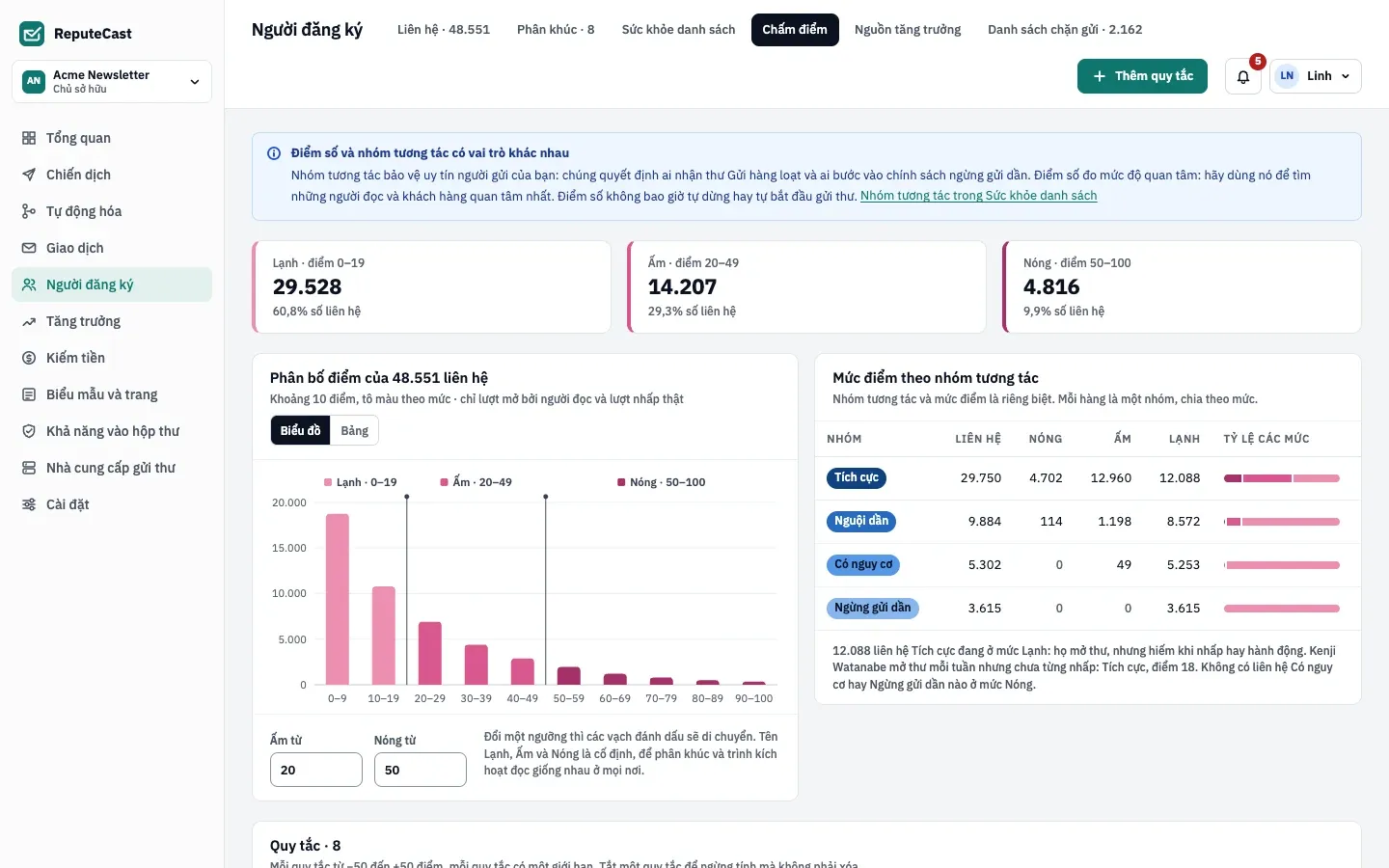Toggle Ấm · 20–49 legend series
The image size is (1389, 868).
(477, 482)
